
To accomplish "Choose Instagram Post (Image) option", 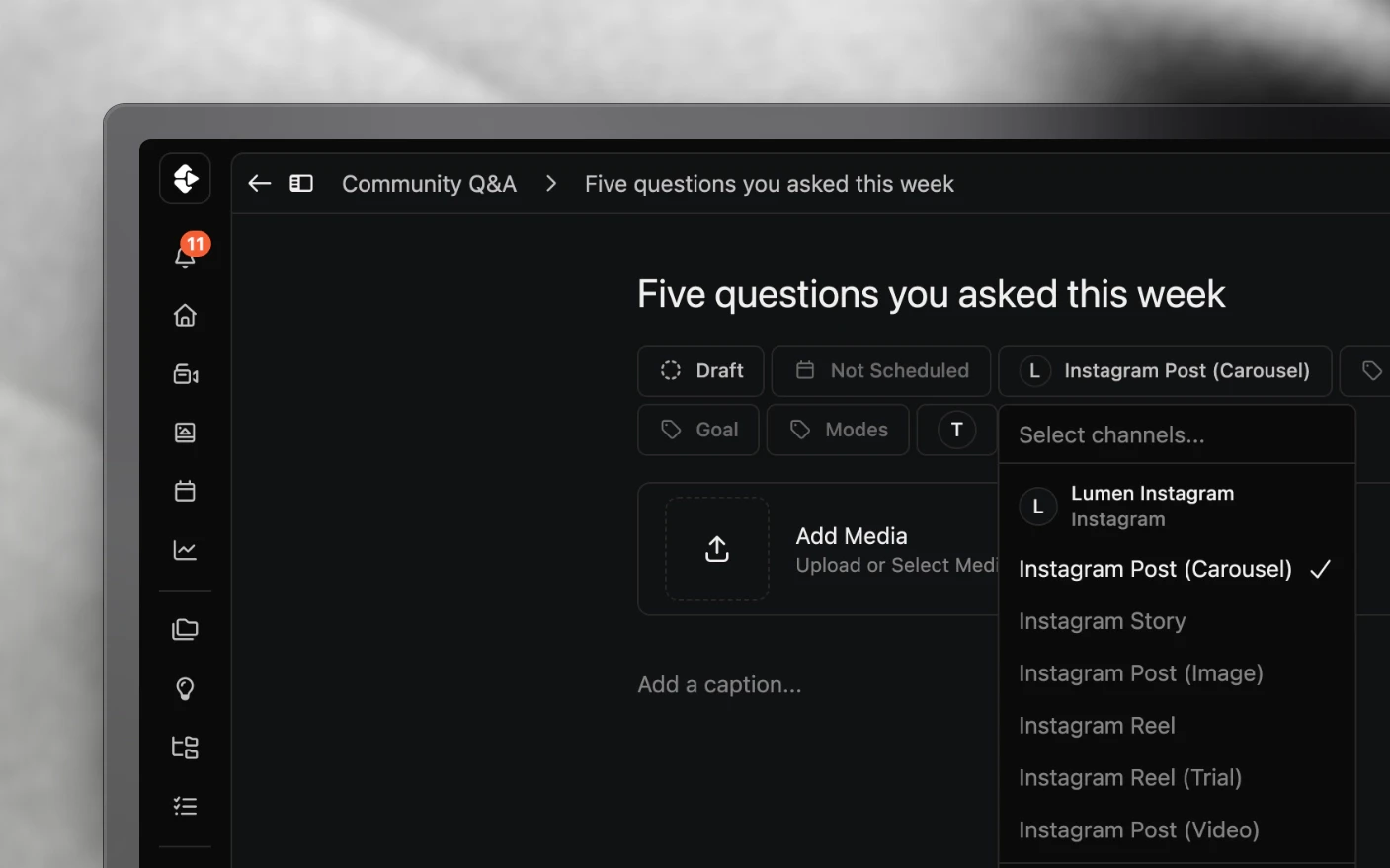I will point(1177,673).
